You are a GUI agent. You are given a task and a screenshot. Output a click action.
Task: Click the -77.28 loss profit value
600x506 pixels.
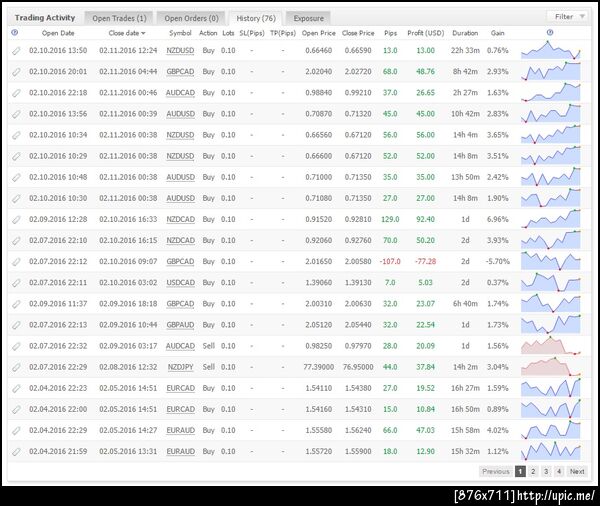pyautogui.click(x=426, y=261)
